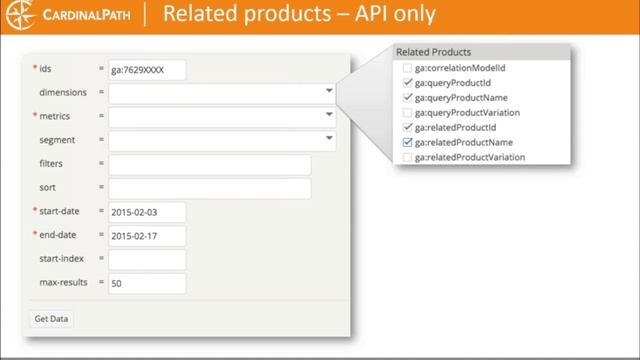Focus the ids input field
Image resolution: width=640 pixels, height=360 pixels.
coord(147,70)
